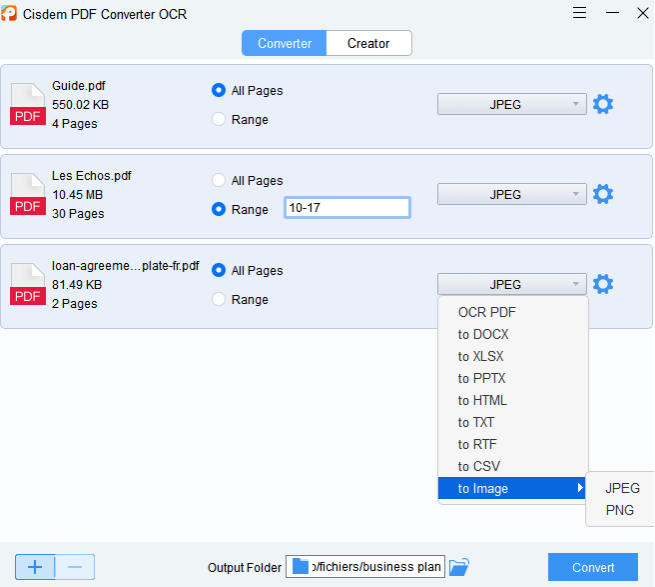Minimize the Cisdem window

(612, 13)
